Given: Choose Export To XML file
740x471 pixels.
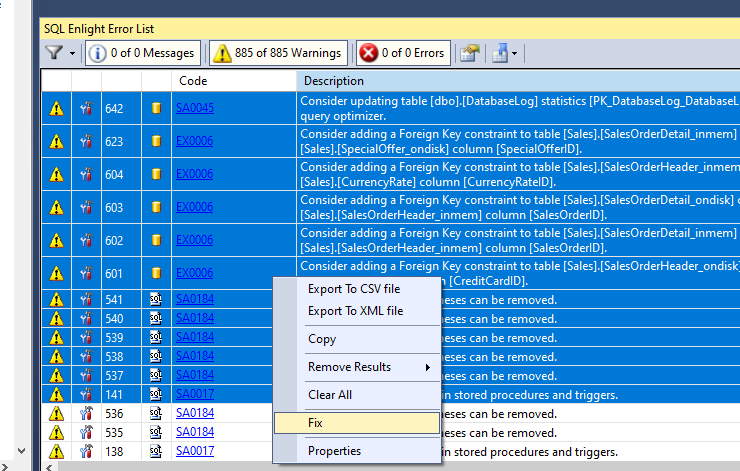Looking at the screenshot, I should pyautogui.click(x=355, y=311).
